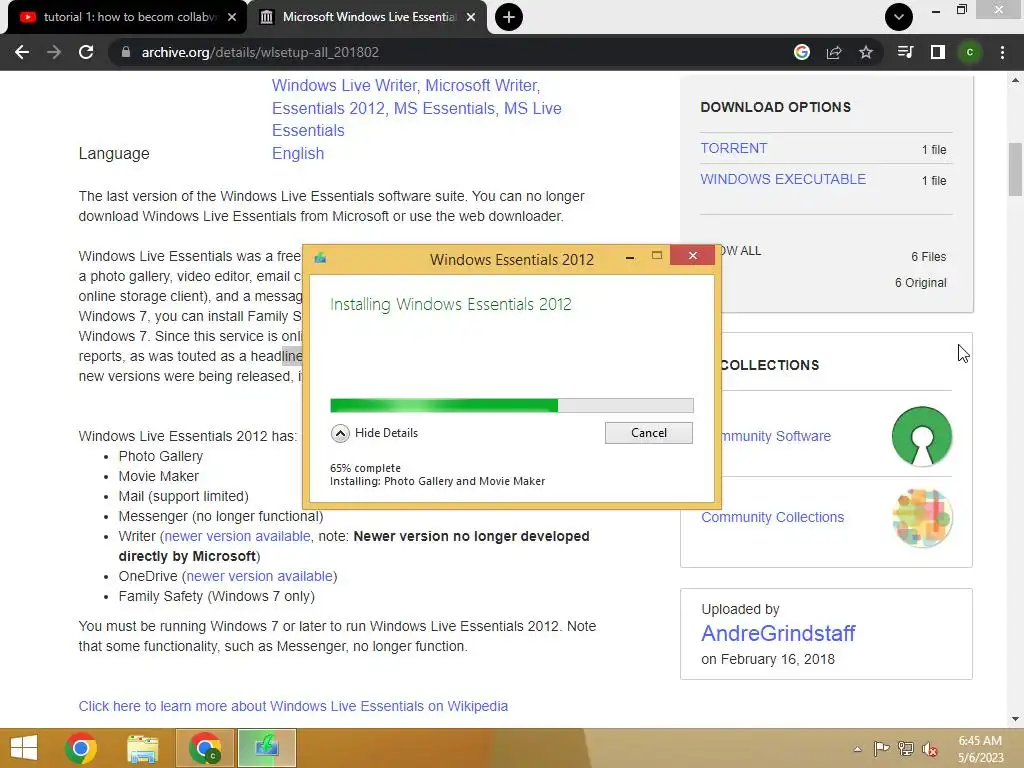1024x768 pixels.
Task: Click '6 Original' text
Action: pos(920,283)
